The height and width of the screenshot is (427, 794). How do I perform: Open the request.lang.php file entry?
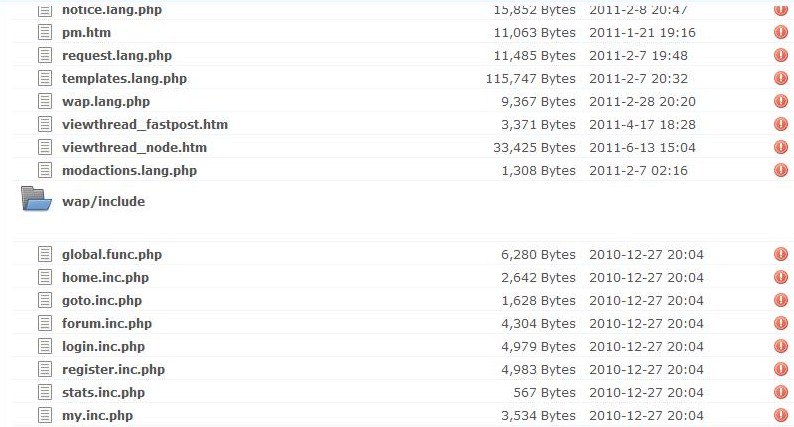117,56
